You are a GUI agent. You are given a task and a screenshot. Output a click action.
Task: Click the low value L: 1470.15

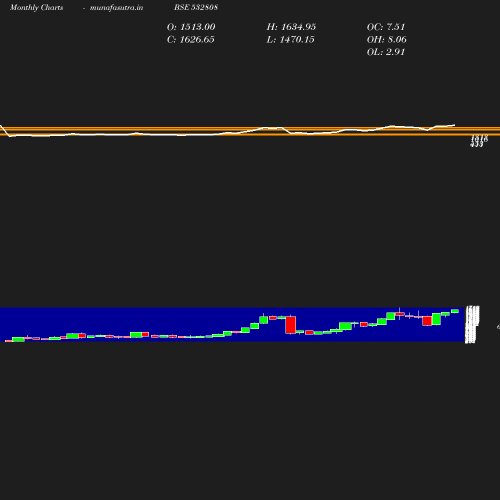point(290,40)
